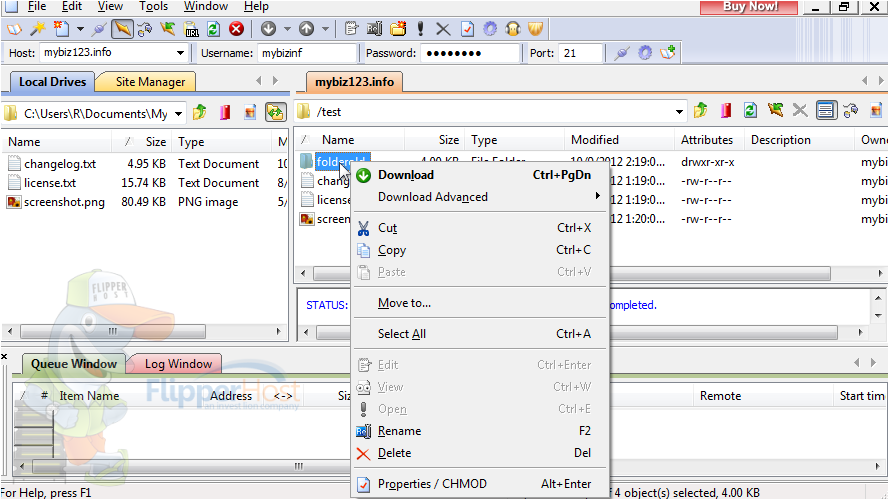Choose Delete in the context menu

pyautogui.click(x=480, y=453)
